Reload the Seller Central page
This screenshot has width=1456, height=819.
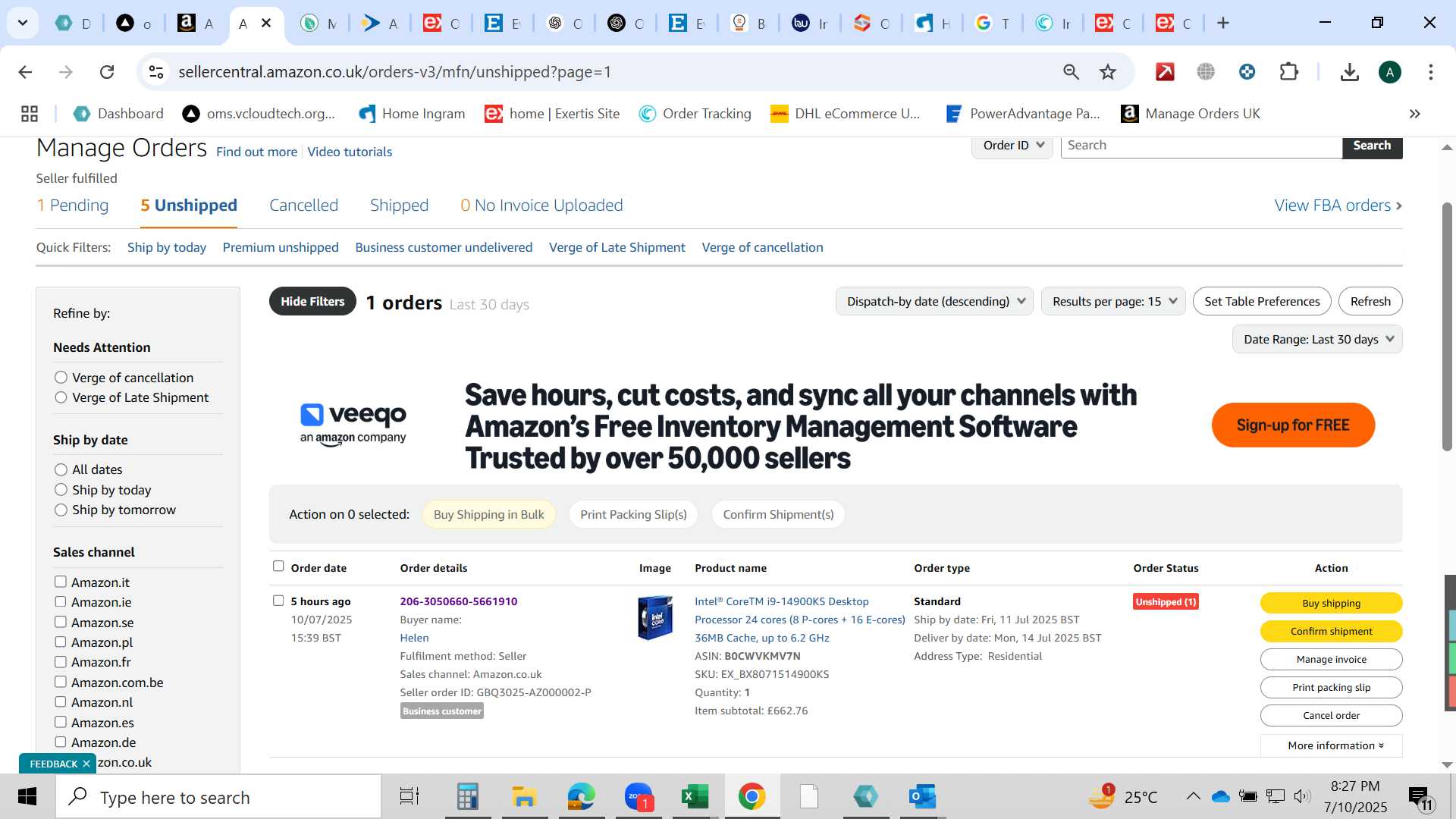(x=107, y=72)
